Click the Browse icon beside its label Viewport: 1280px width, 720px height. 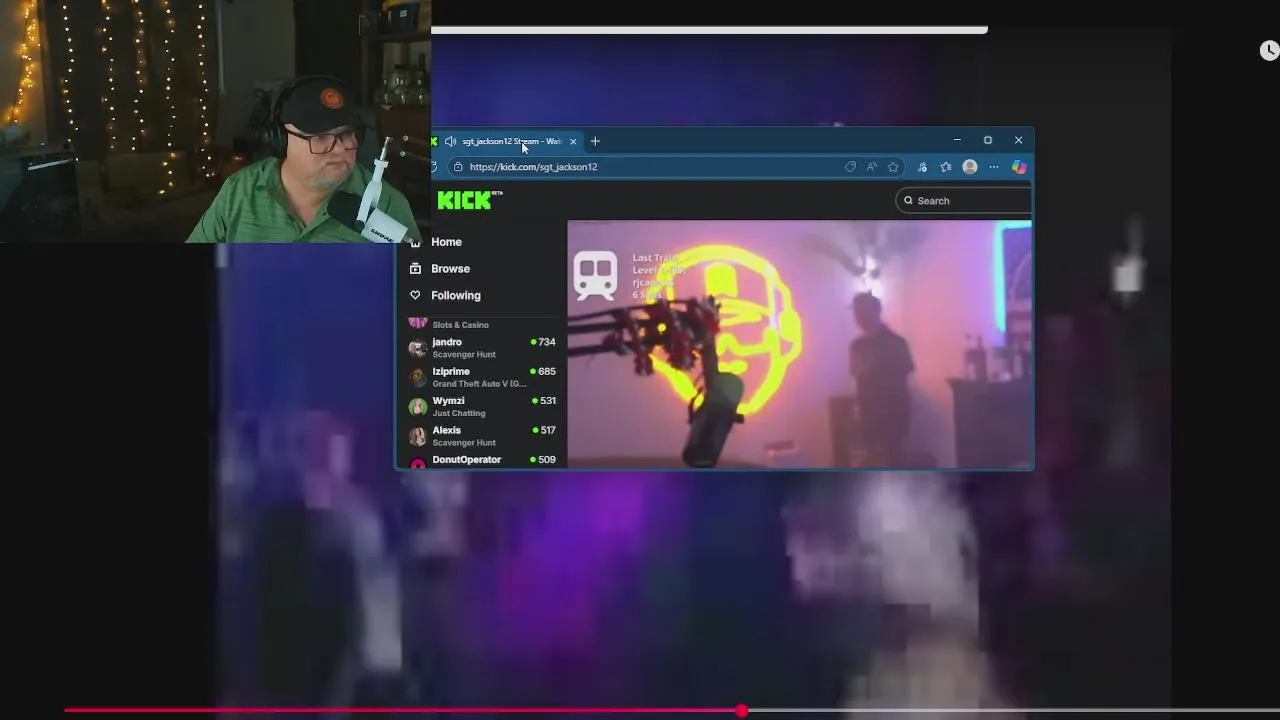point(415,269)
